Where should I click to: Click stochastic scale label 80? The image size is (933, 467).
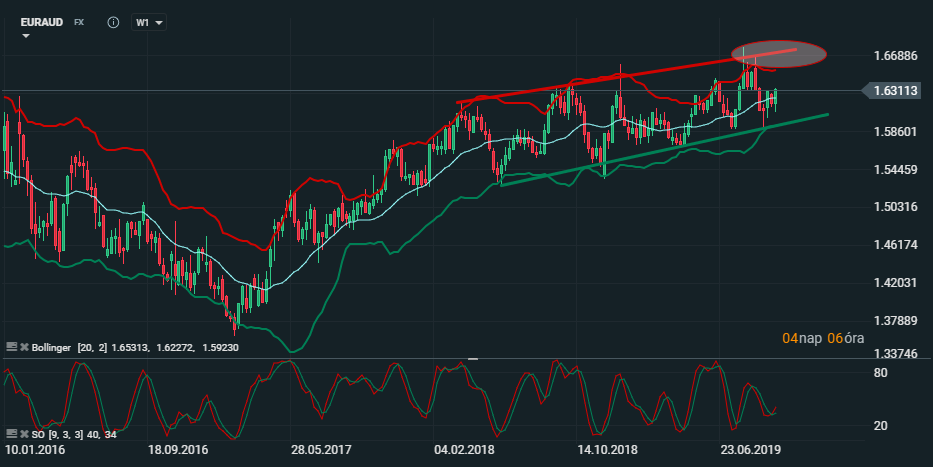881,373
